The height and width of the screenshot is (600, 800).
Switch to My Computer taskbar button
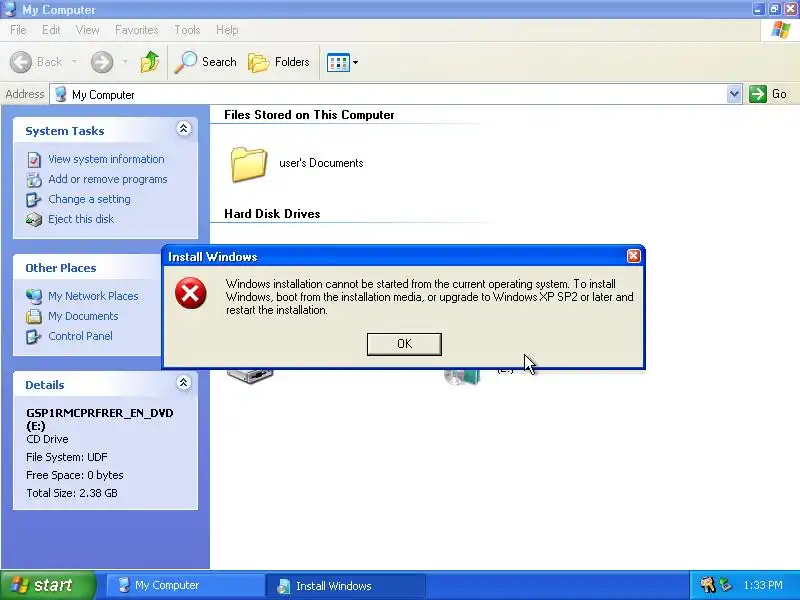click(x=185, y=585)
